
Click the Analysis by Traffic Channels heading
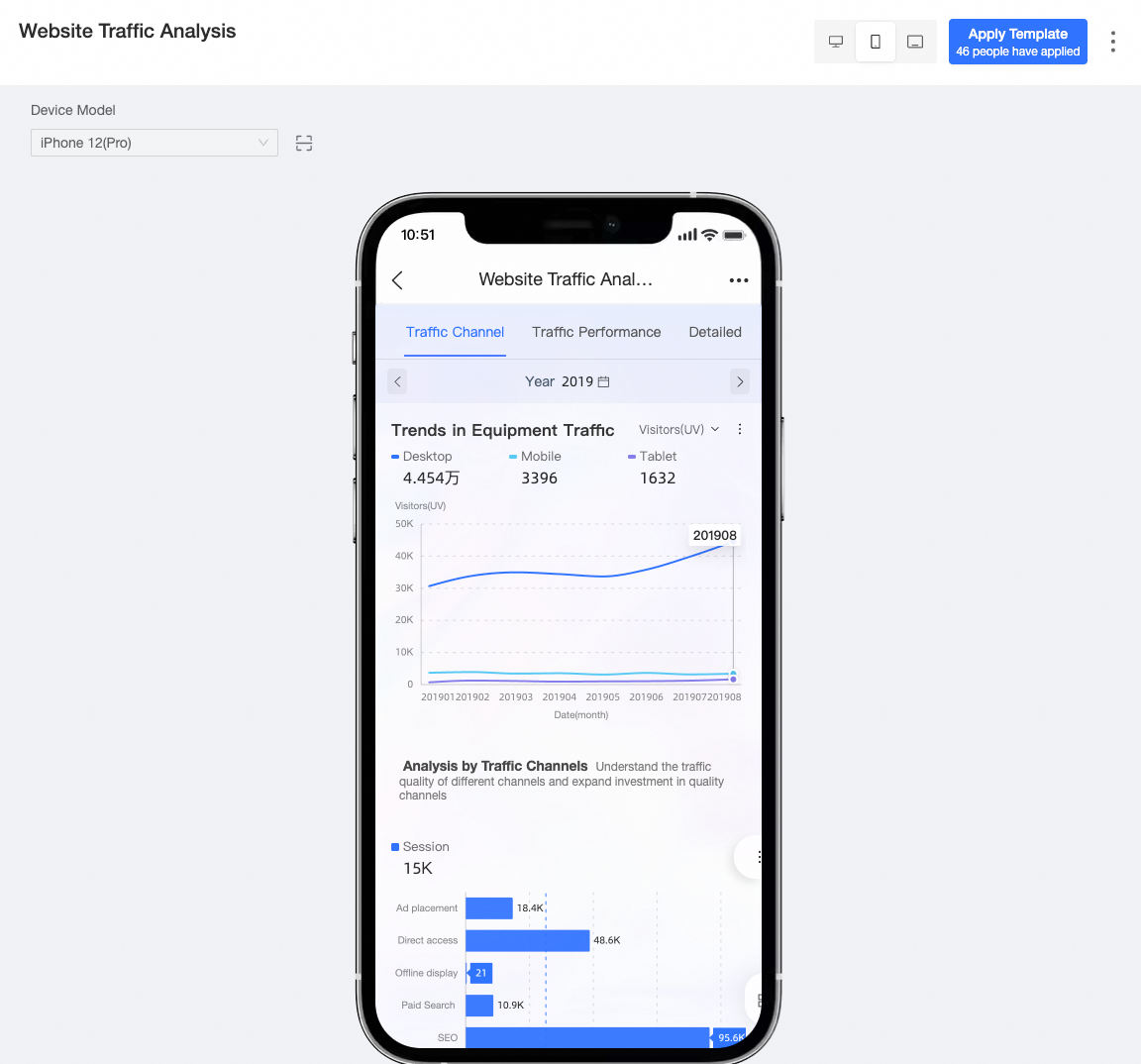(495, 766)
